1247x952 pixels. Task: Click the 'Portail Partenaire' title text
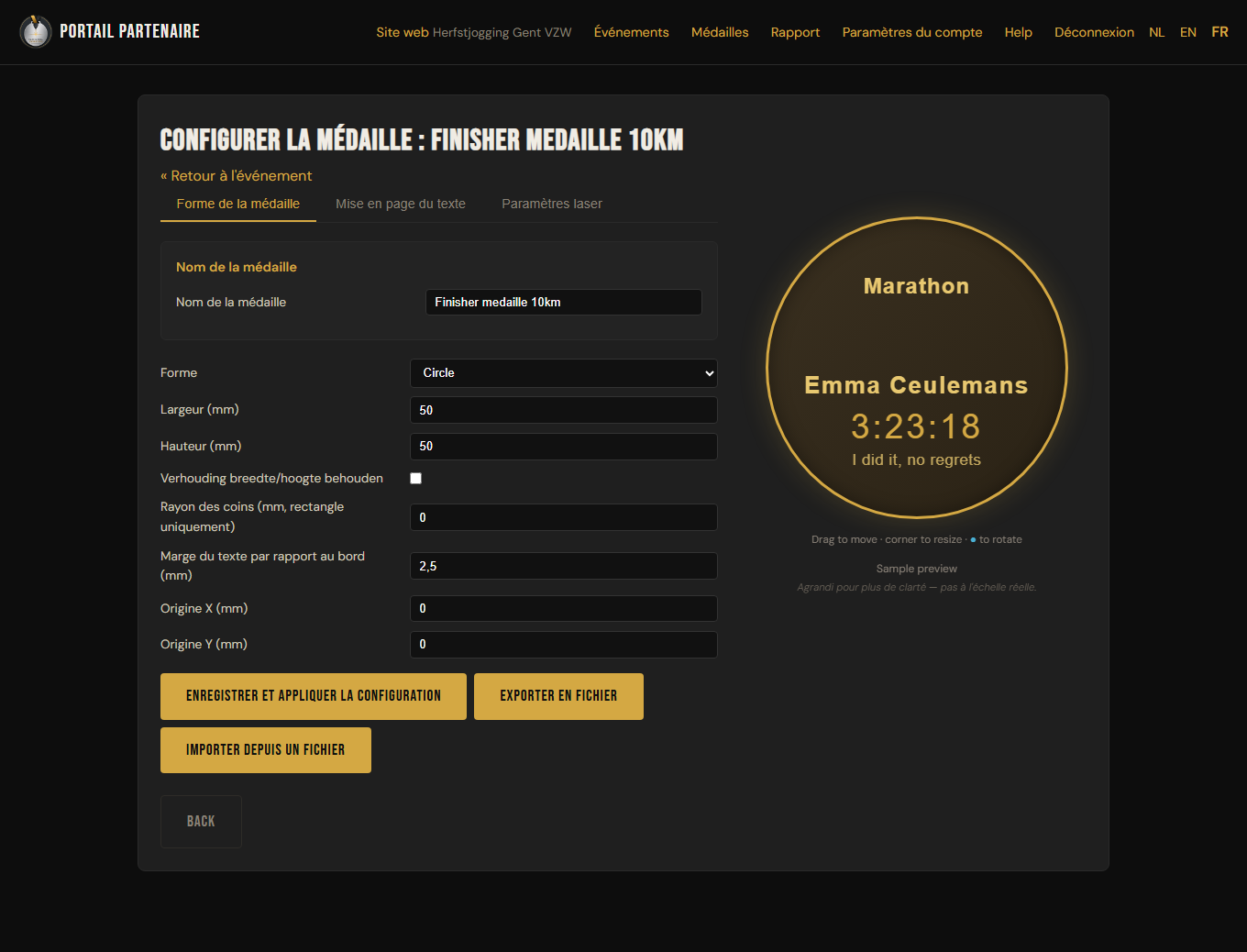(129, 31)
